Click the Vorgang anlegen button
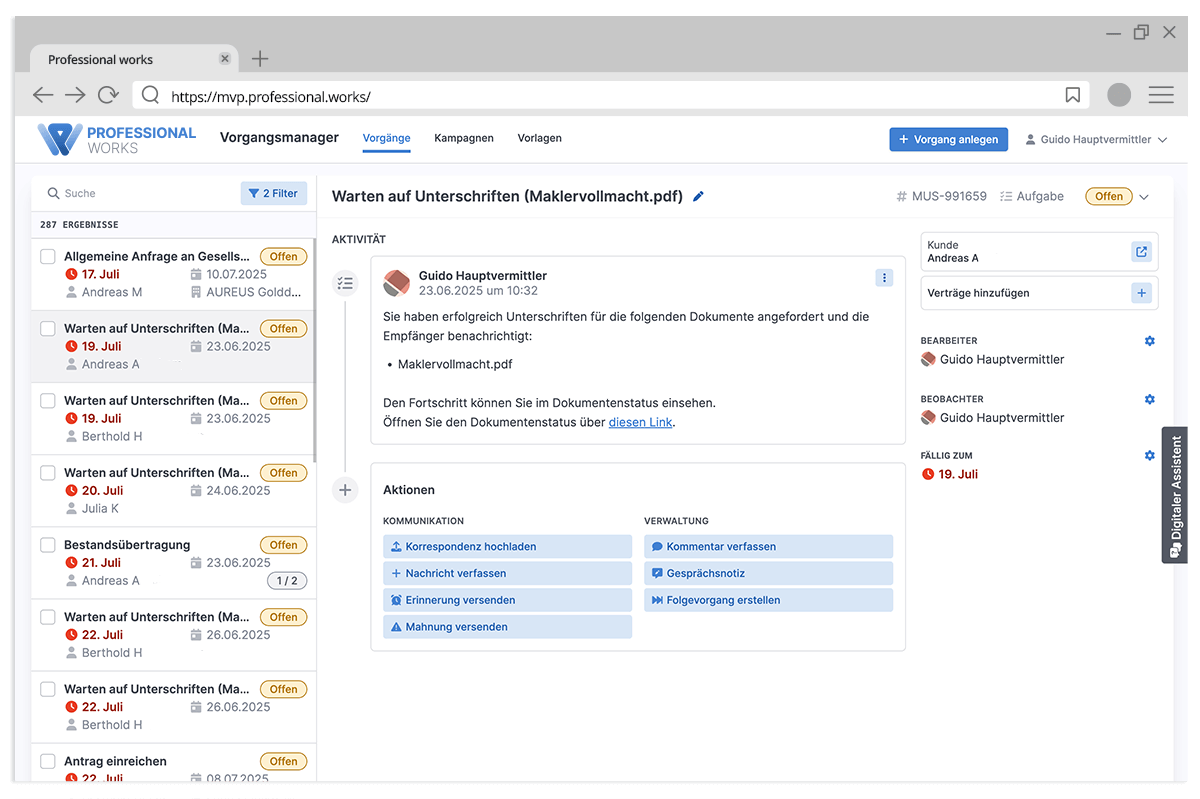Screen dimensions: 1200x799 pyautogui.click(x=948, y=139)
